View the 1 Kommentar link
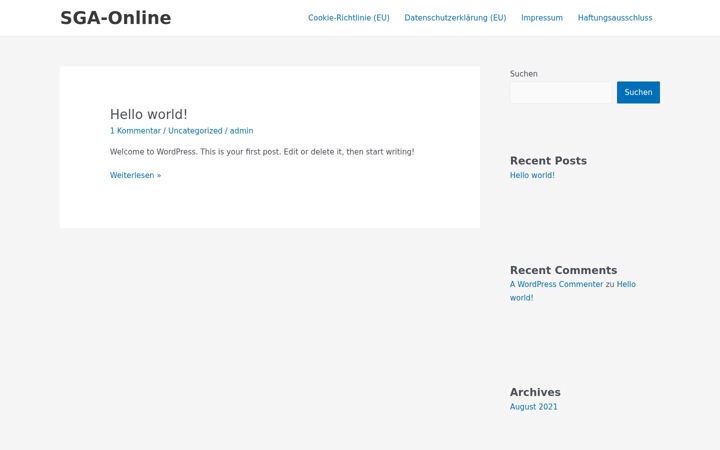 click(135, 131)
